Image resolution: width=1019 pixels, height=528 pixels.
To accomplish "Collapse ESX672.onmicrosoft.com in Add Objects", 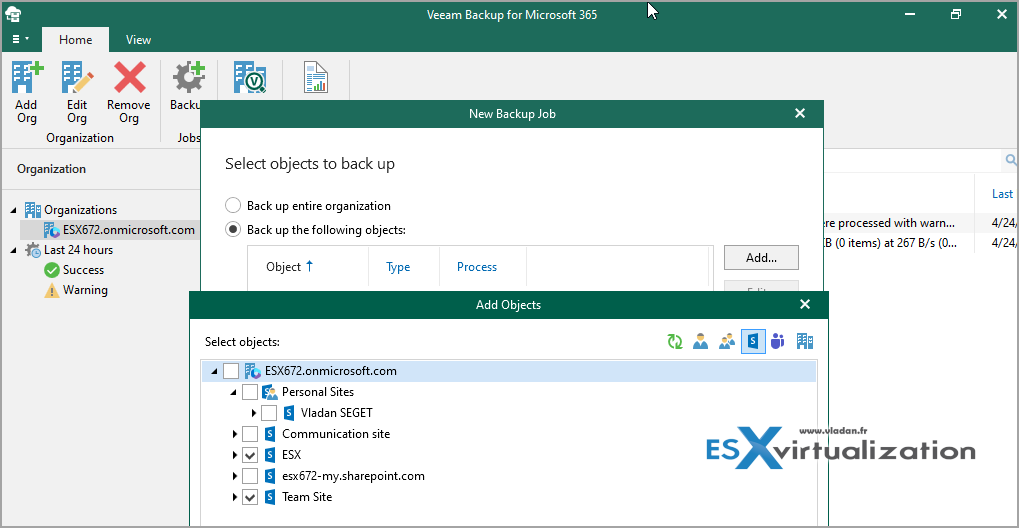I will pyautogui.click(x=214, y=371).
